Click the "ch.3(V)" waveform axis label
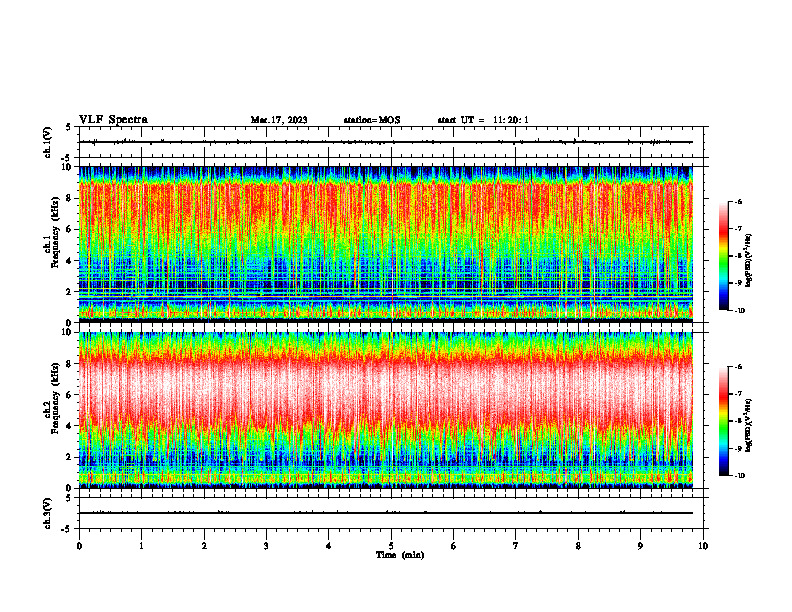The width and height of the screenshot is (792, 612). point(48,513)
